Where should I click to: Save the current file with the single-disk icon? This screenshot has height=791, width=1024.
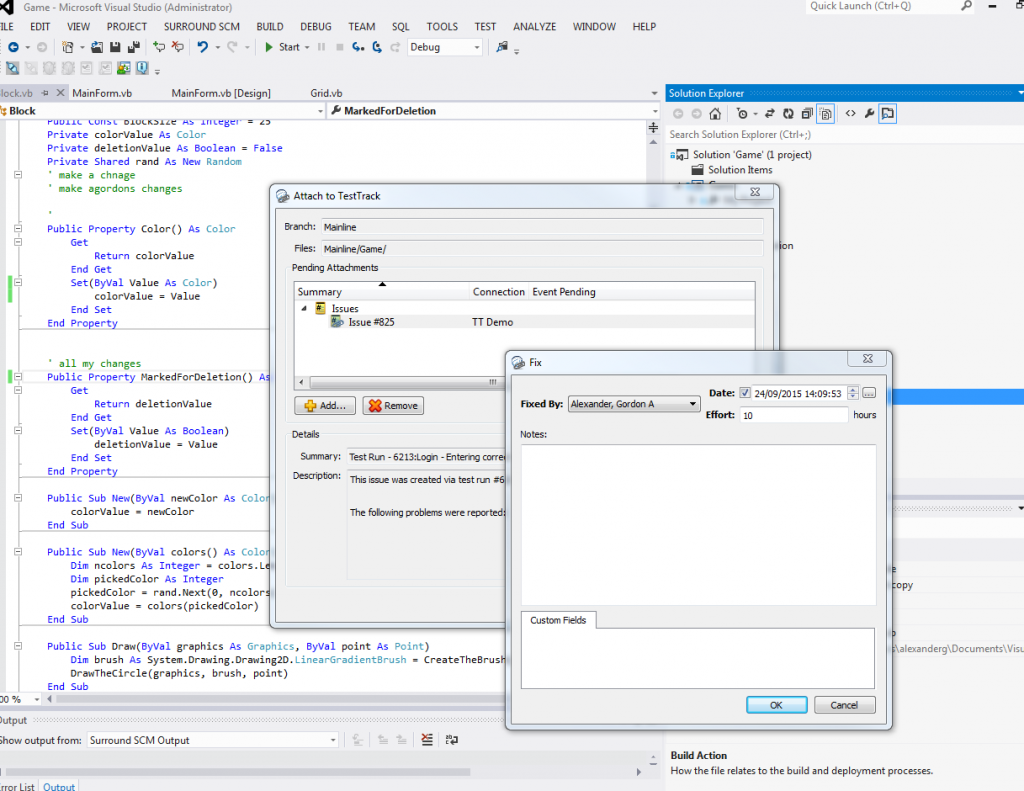tap(115, 47)
